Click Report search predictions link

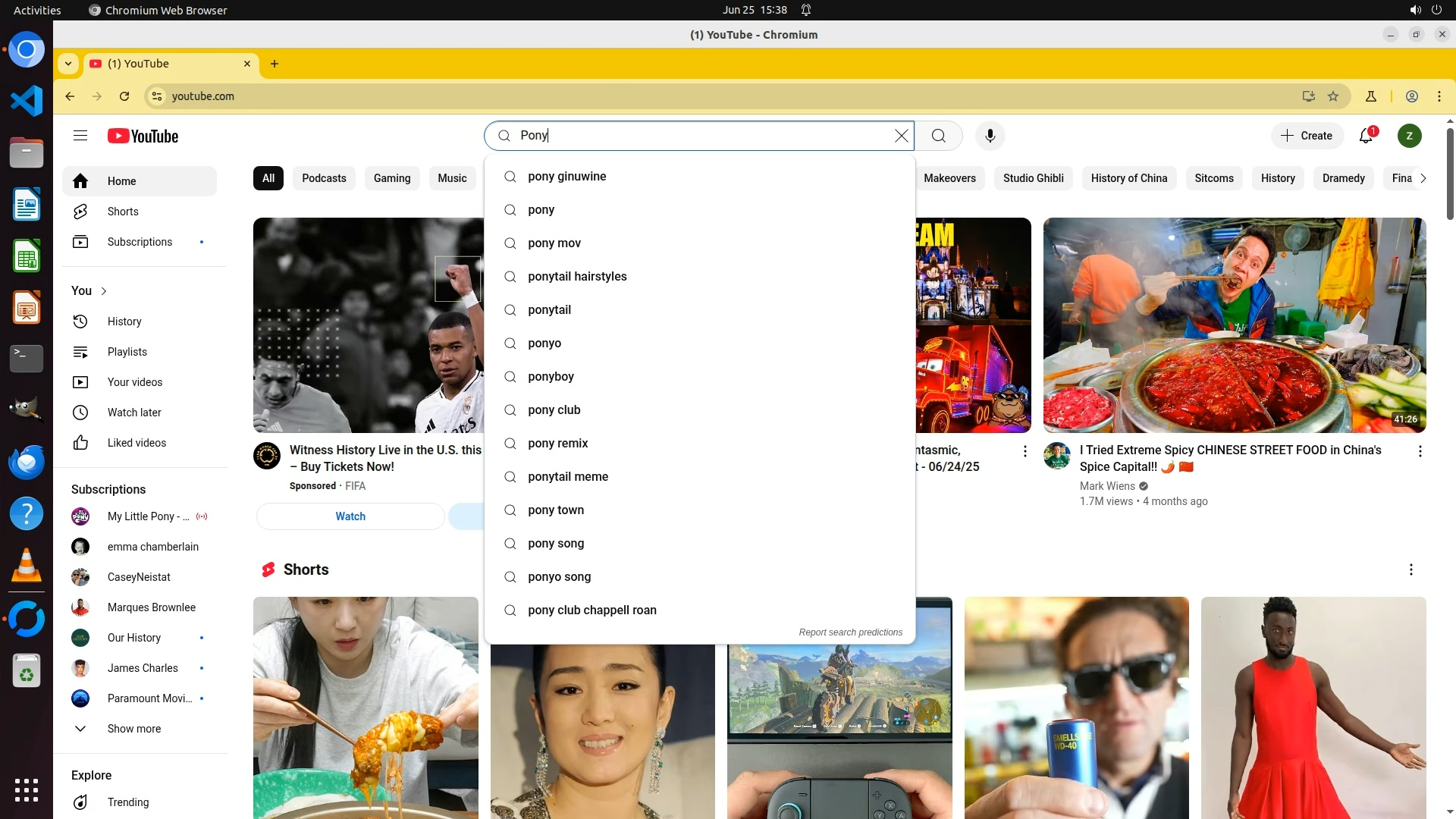click(850, 632)
